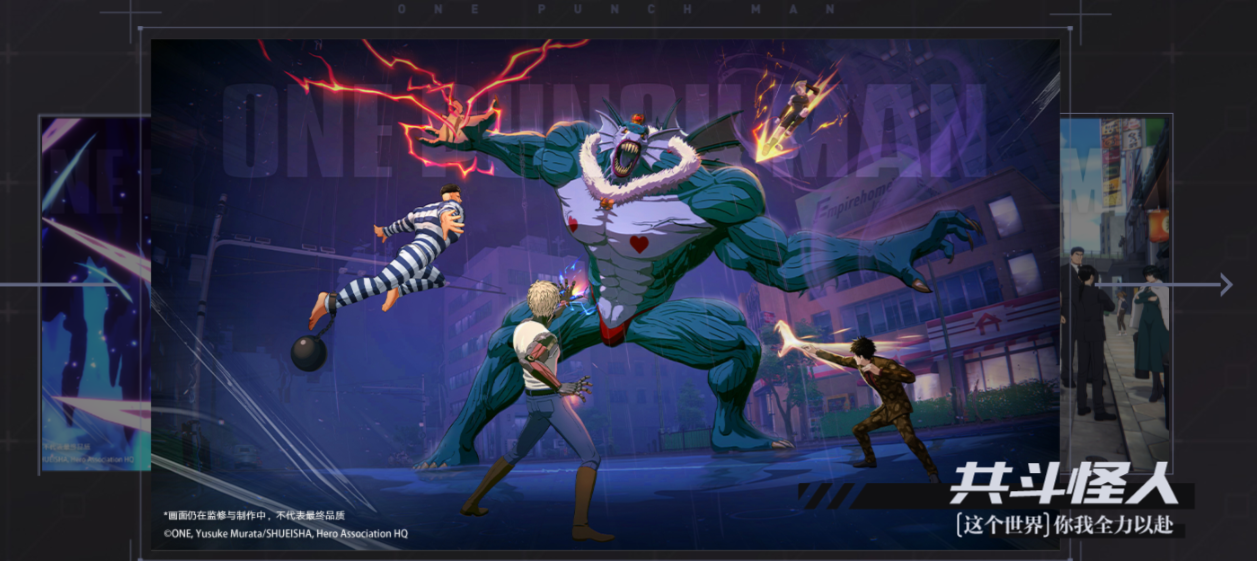Click the crosshair marker at the top right
Screen dimensions: 1257x561
point(1080,13)
